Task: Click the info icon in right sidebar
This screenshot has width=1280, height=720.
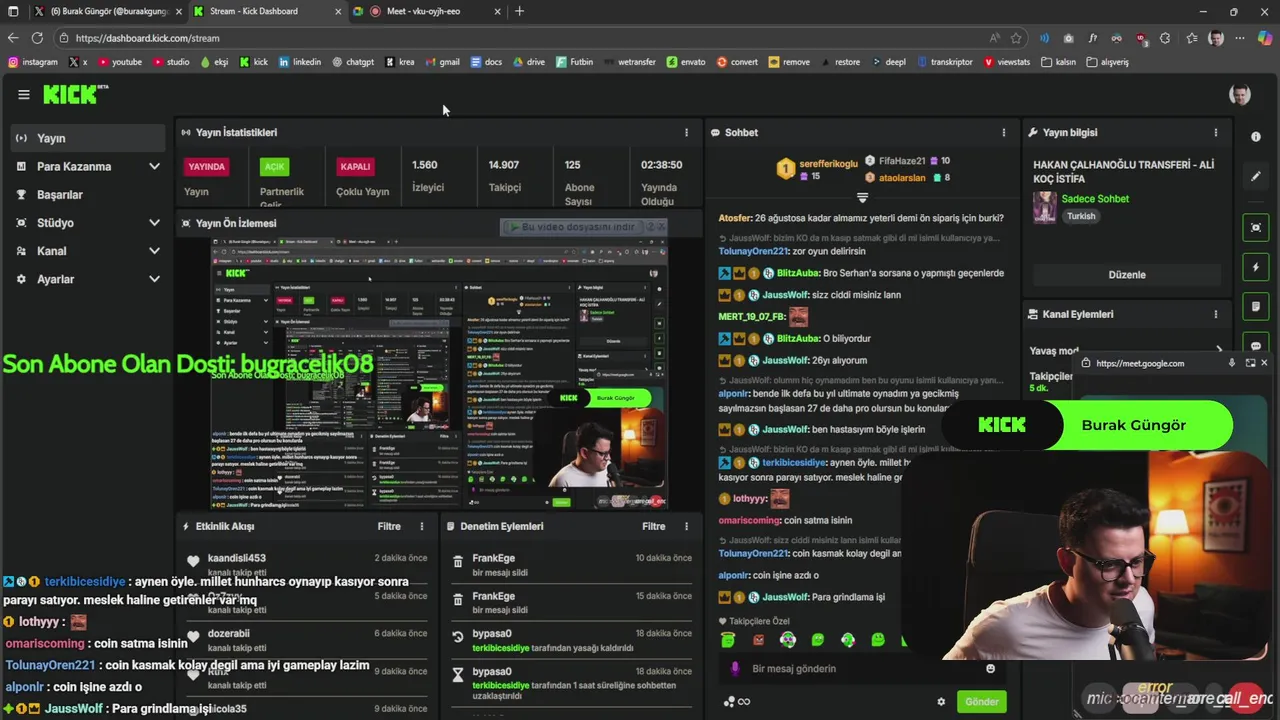Action: click(x=1256, y=136)
